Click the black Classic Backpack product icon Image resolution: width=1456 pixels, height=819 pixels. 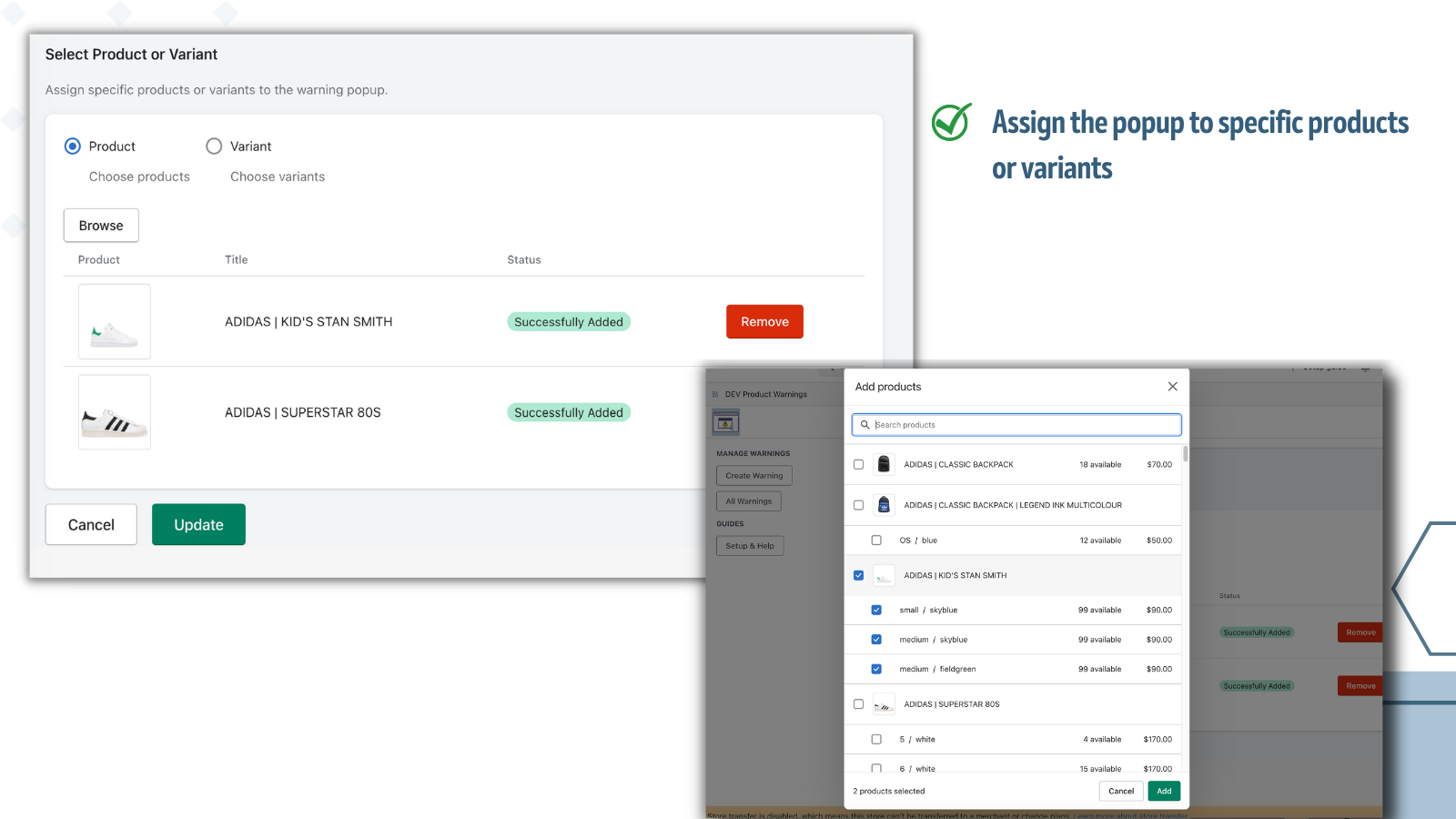(884, 464)
